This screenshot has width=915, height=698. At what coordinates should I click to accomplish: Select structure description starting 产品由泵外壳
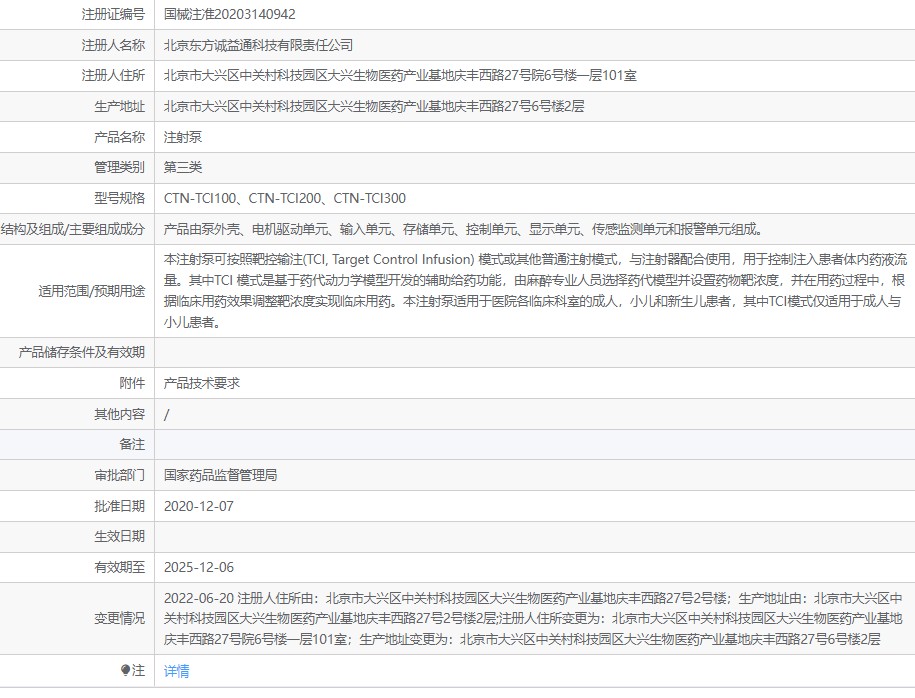tap(464, 229)
